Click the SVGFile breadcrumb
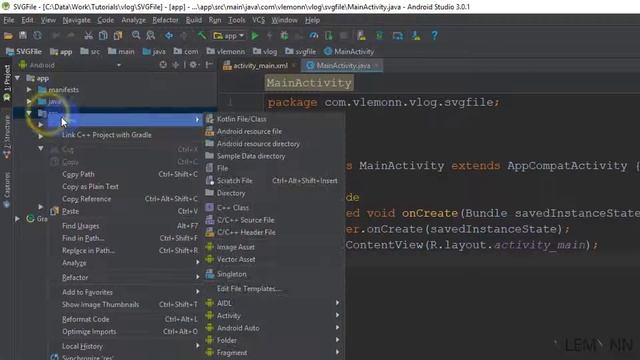The height and width of the screenshot is (360, 640). click(24, 51)
